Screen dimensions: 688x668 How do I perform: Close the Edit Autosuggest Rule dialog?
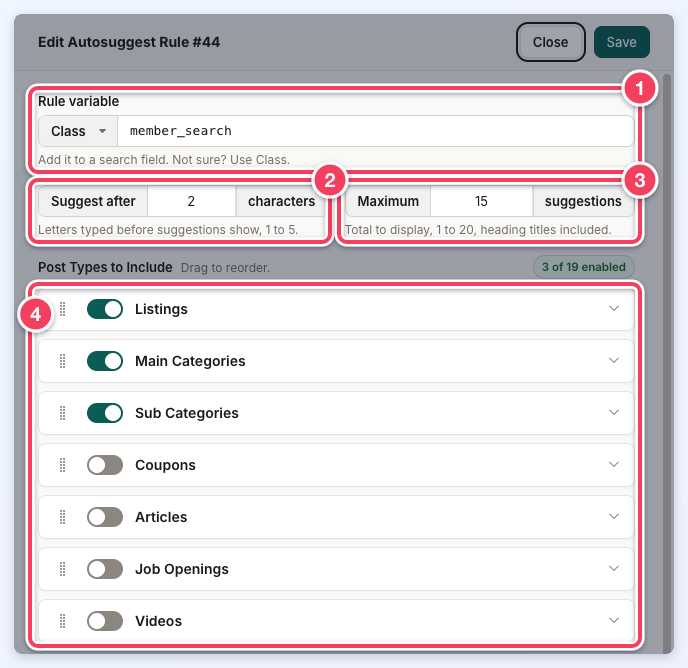click(550, 42)
